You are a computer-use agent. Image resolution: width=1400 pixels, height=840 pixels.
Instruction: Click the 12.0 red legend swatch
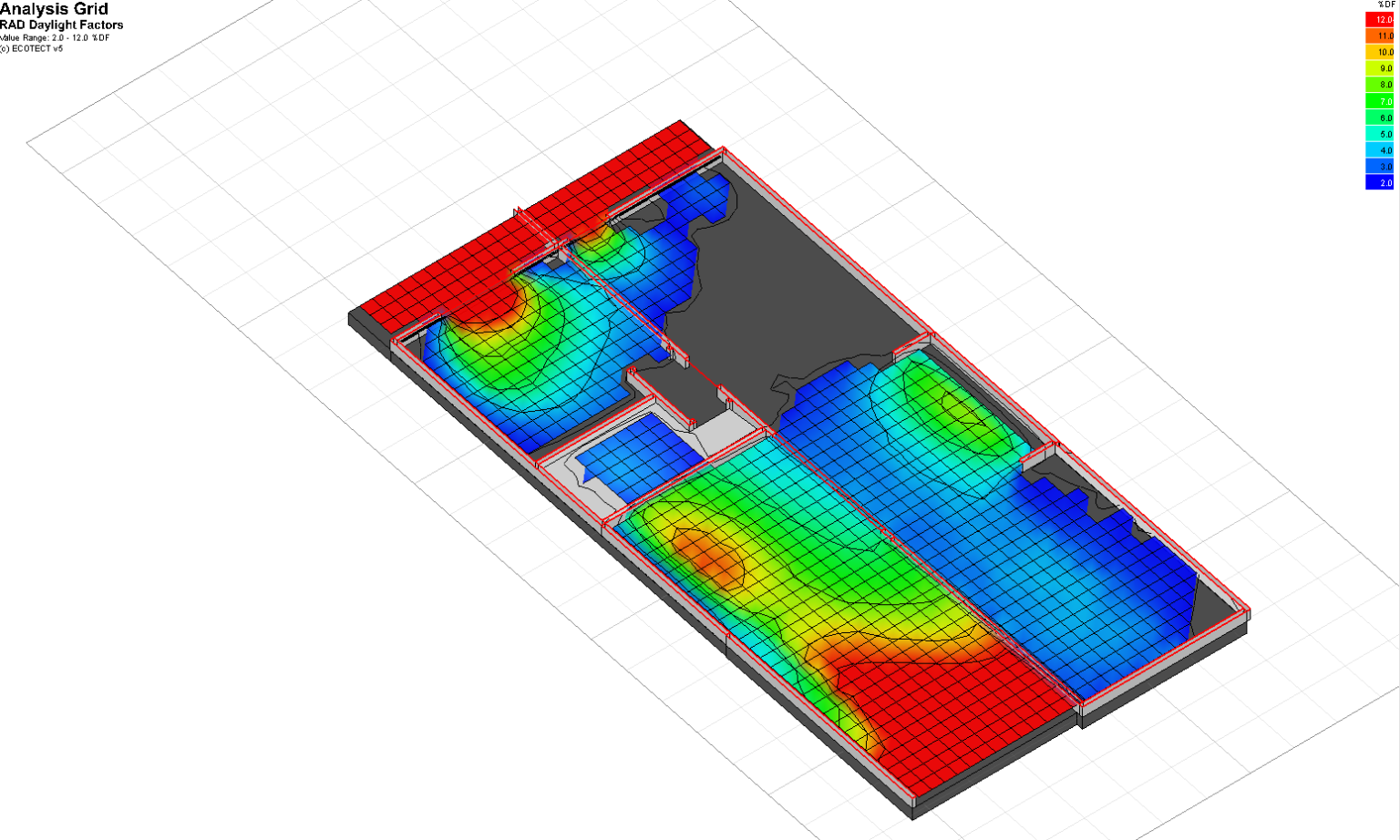pos(1379,19)
